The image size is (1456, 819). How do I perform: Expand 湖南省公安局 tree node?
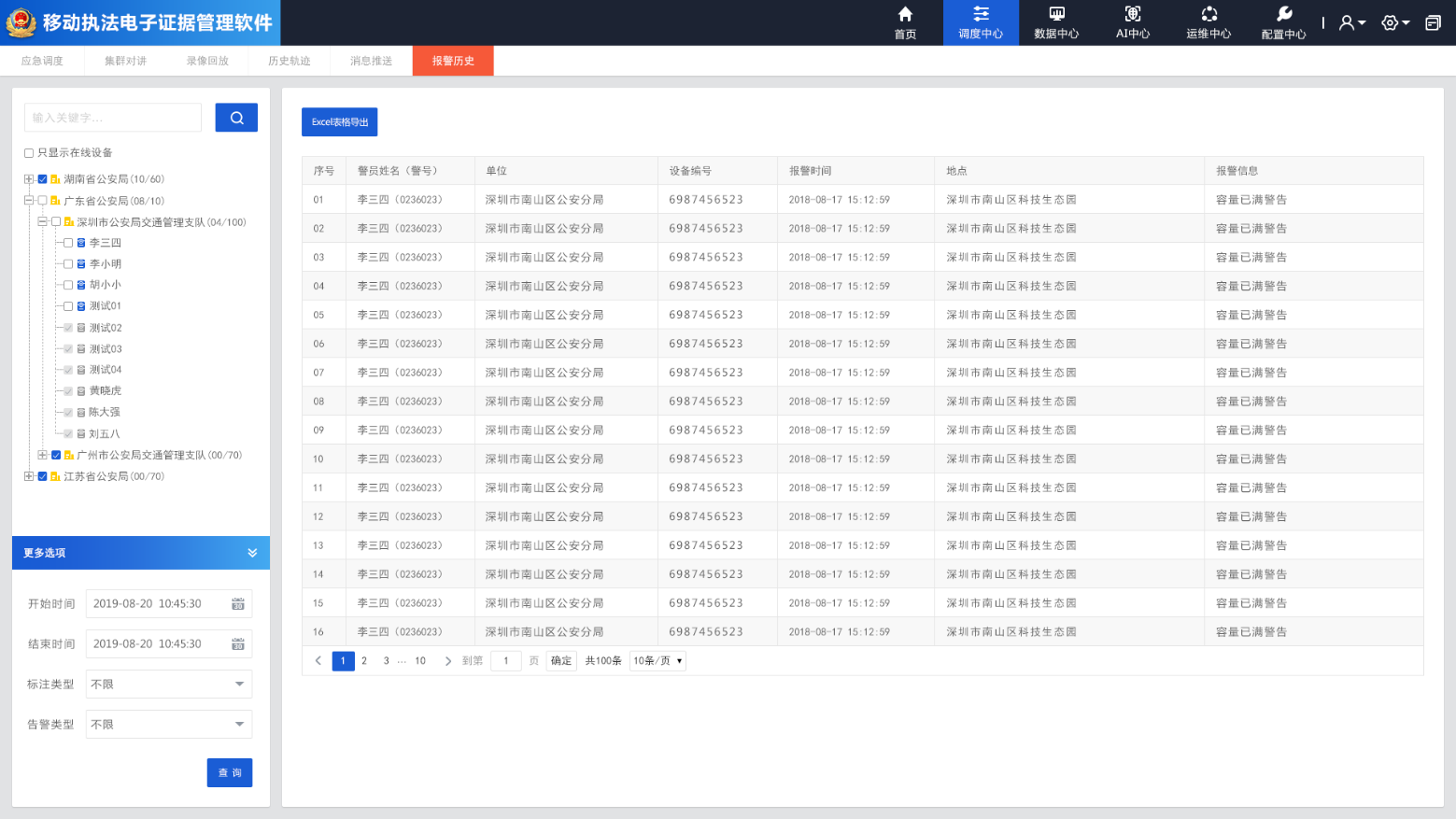pyautogui.click(x=29, y=179)
